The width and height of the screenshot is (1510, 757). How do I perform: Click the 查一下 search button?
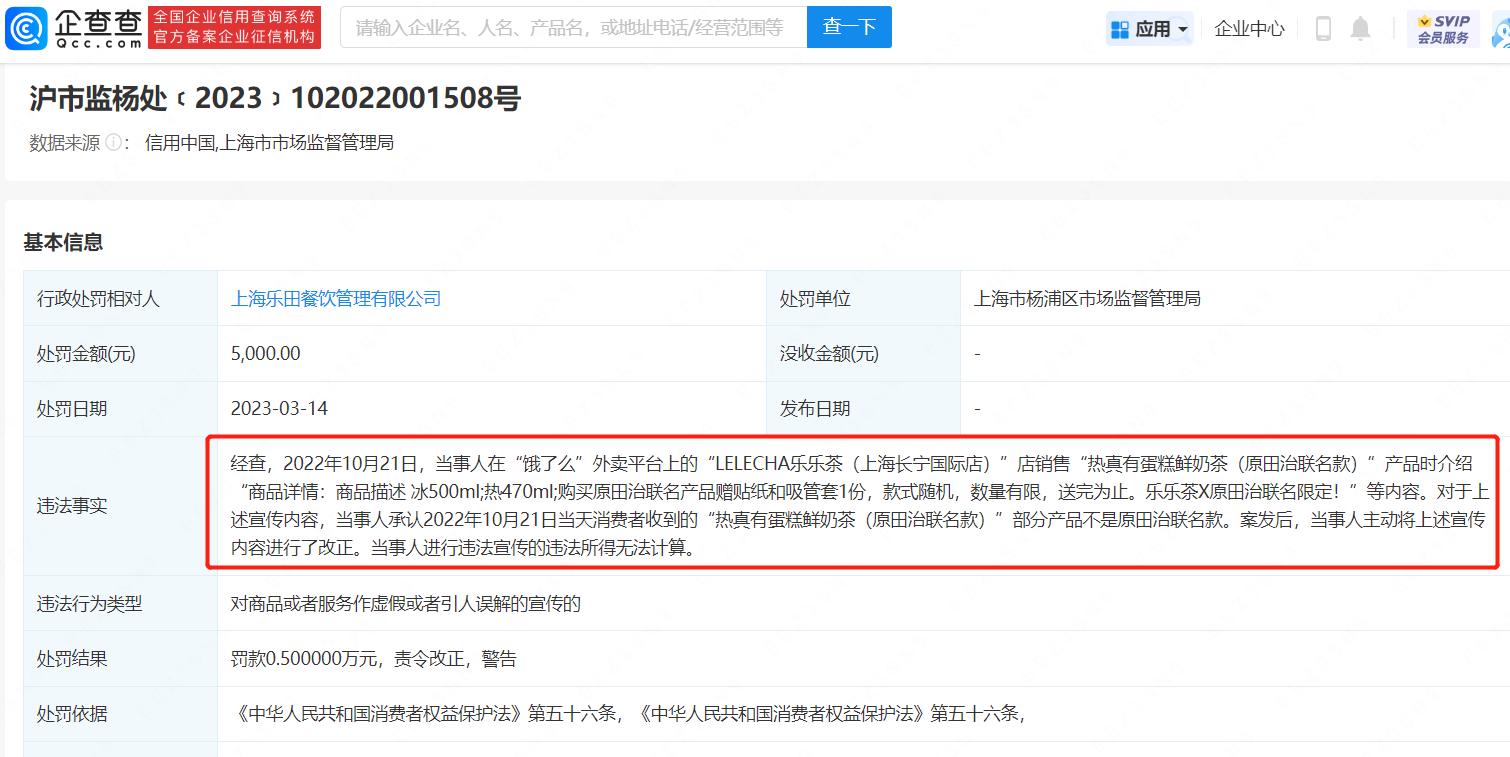tap(849, 27)
